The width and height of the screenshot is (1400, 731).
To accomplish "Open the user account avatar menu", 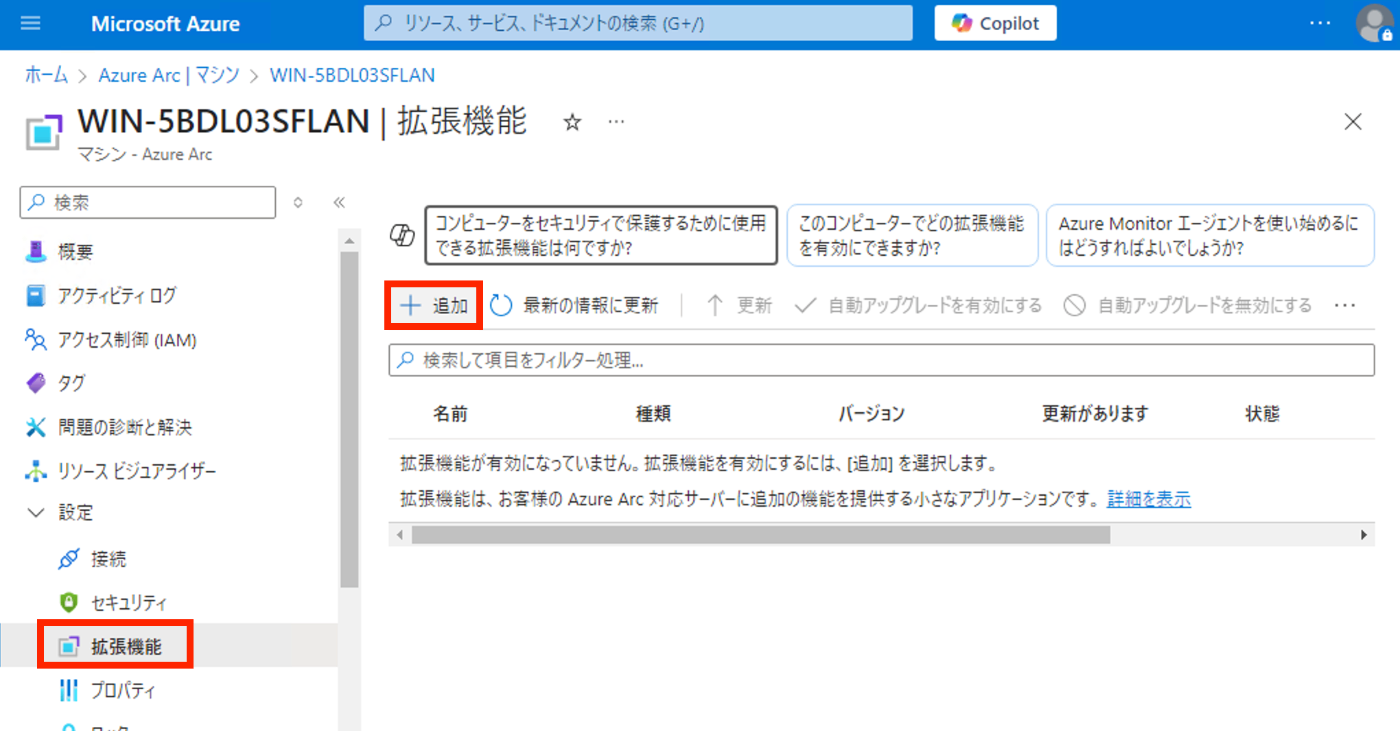I will pyautogui.click(x=1375, y=23).
